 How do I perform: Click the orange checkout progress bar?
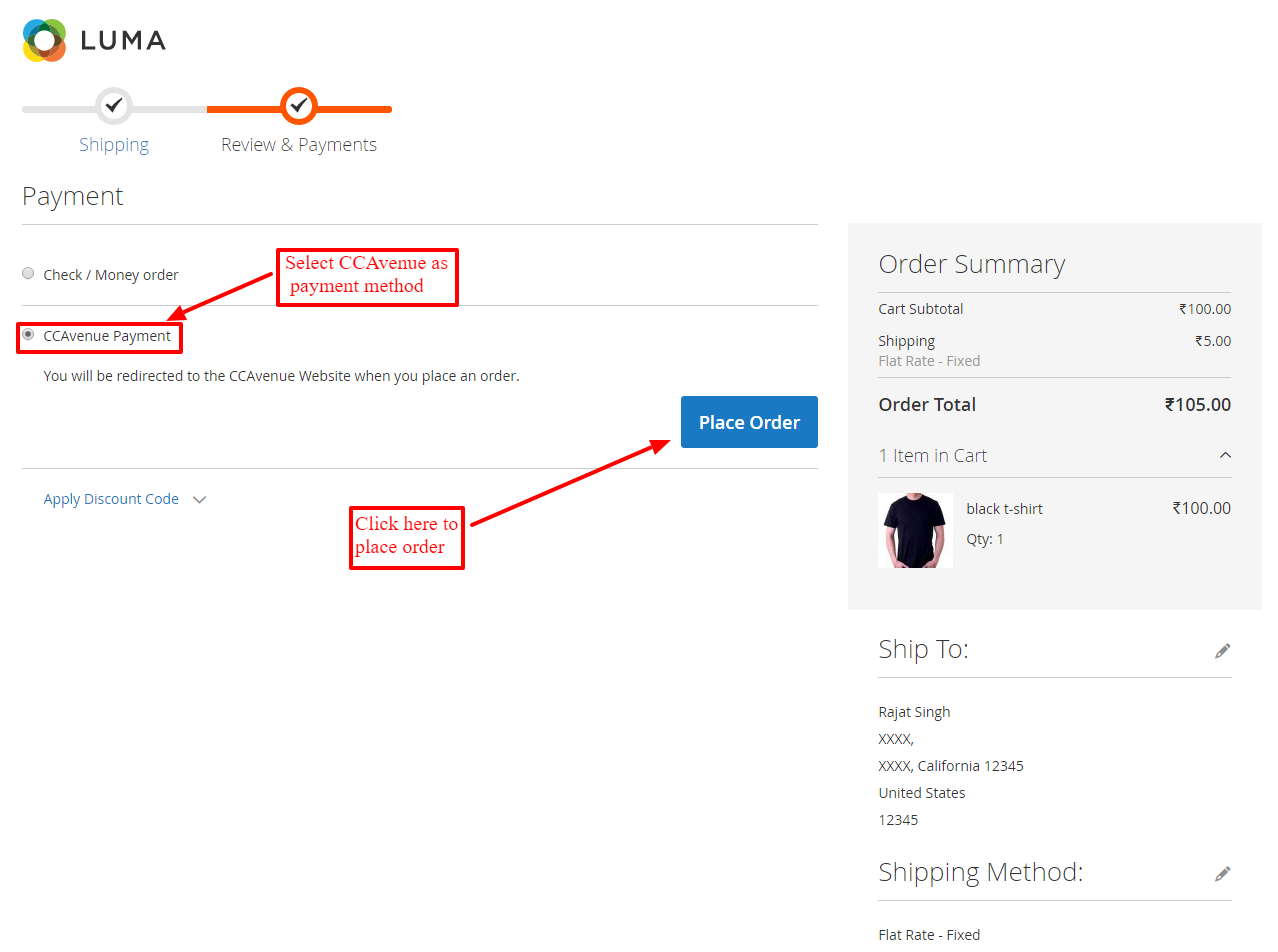click(350, 109)
